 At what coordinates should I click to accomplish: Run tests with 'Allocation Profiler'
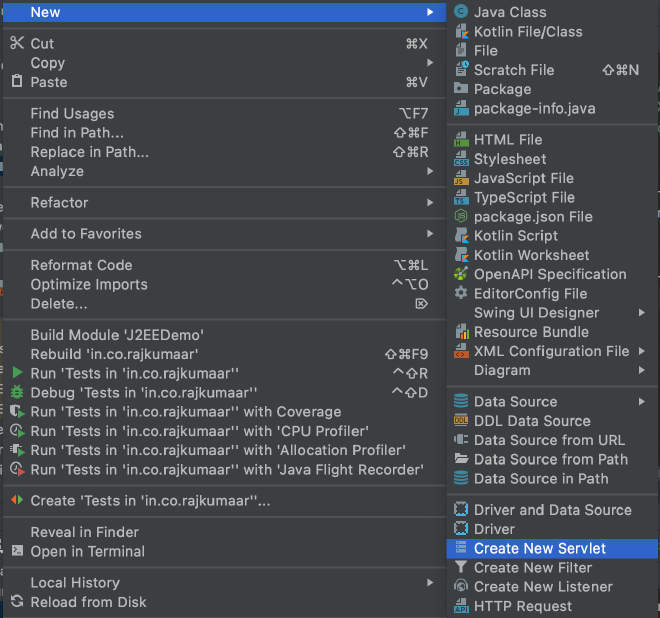coord(224,450)
